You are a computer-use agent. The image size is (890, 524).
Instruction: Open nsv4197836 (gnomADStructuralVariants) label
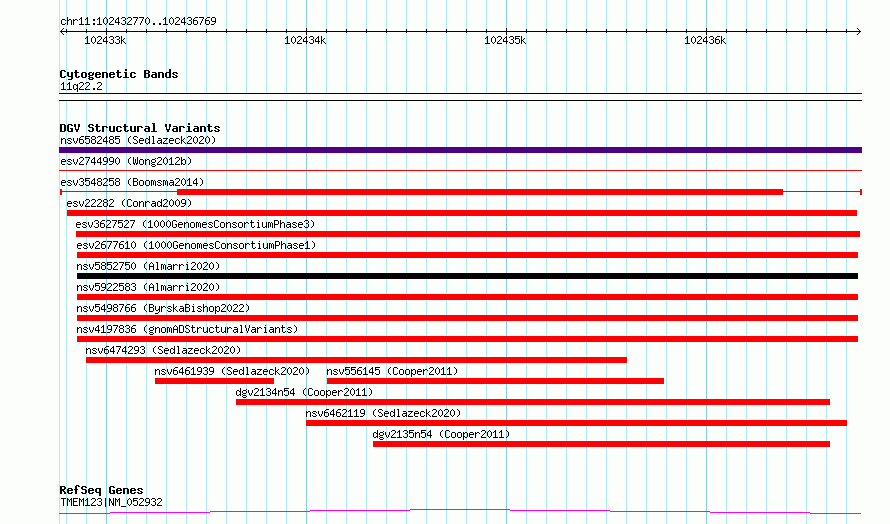187,329
